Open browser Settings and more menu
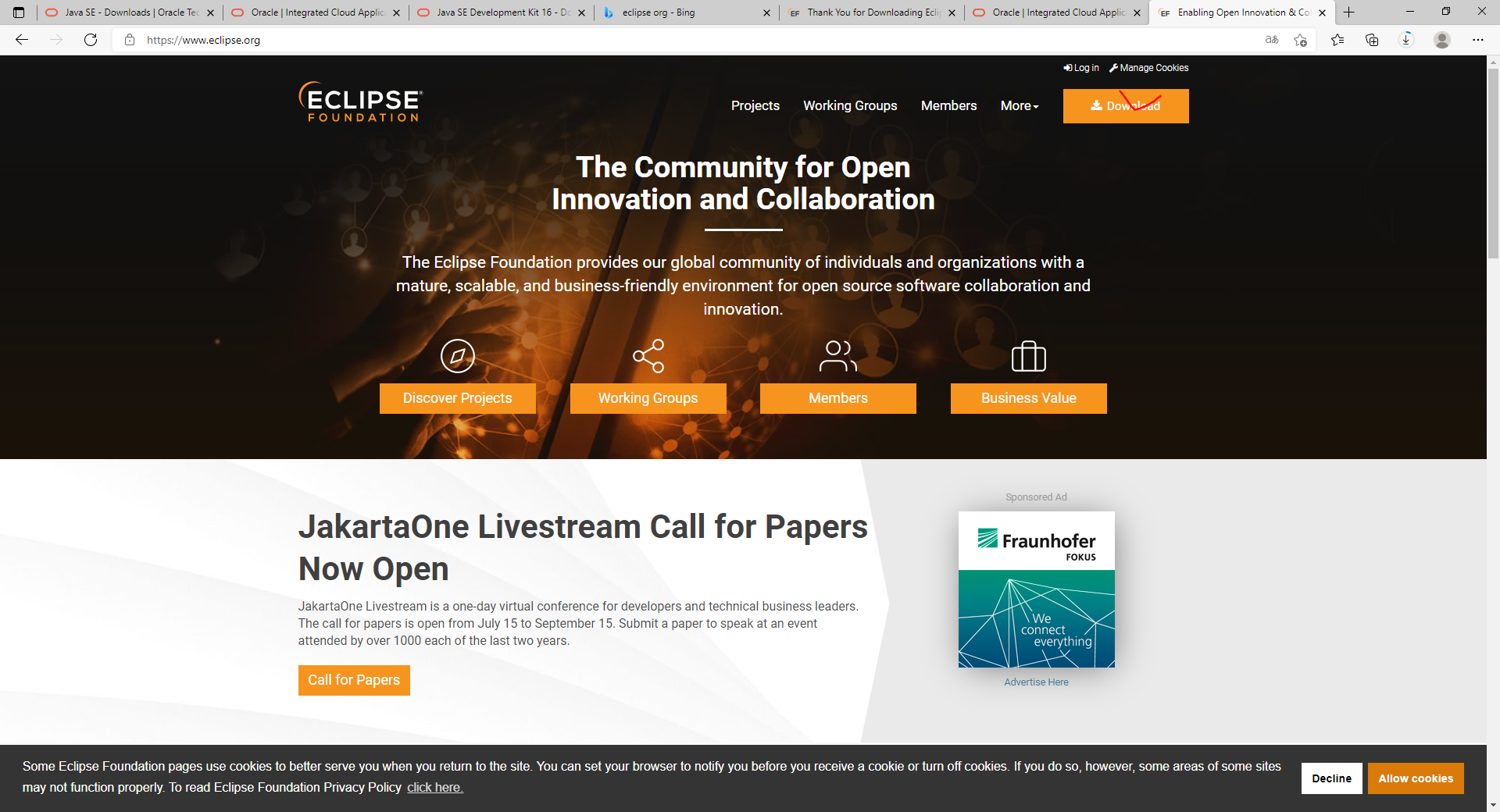 coord(1477,40)
